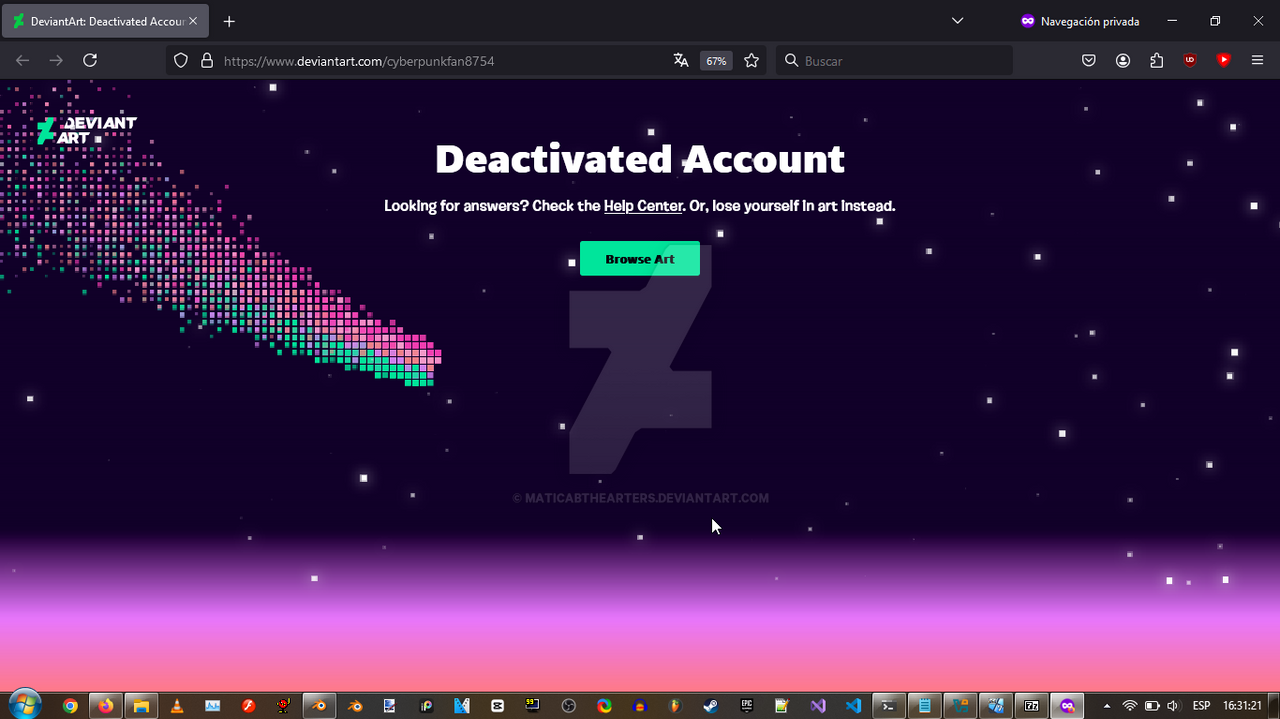Open Visual Studio purple icon
Screen dimensions: 1280x719
click(818, 706)
